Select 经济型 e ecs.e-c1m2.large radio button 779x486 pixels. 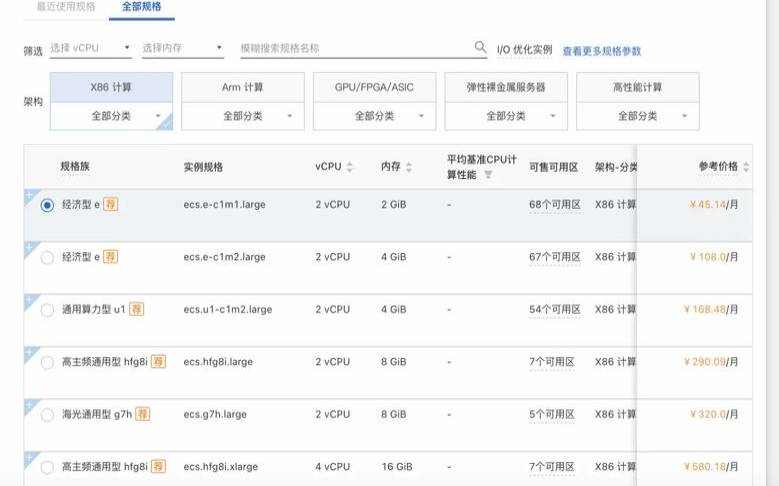click(47, 258)
